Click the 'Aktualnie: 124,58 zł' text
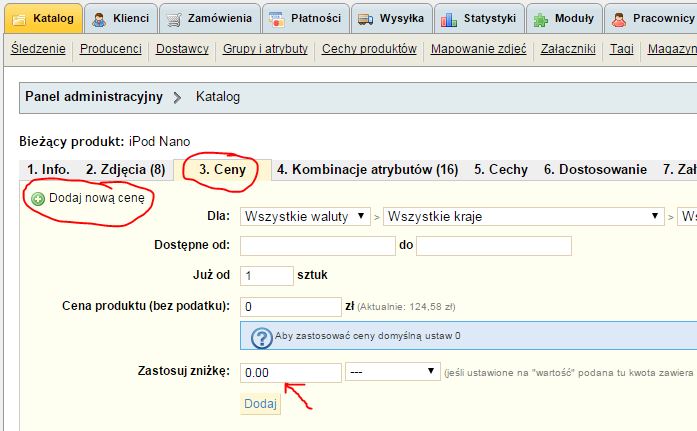The width and height of the screenshot is (697, 431). click(406, 307)
